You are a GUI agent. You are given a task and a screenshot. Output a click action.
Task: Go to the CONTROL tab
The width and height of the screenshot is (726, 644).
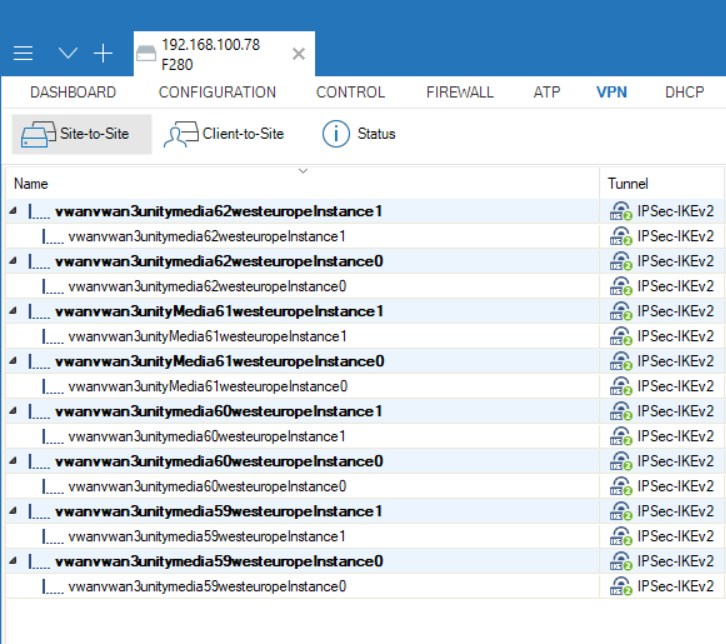click(350, 92)
